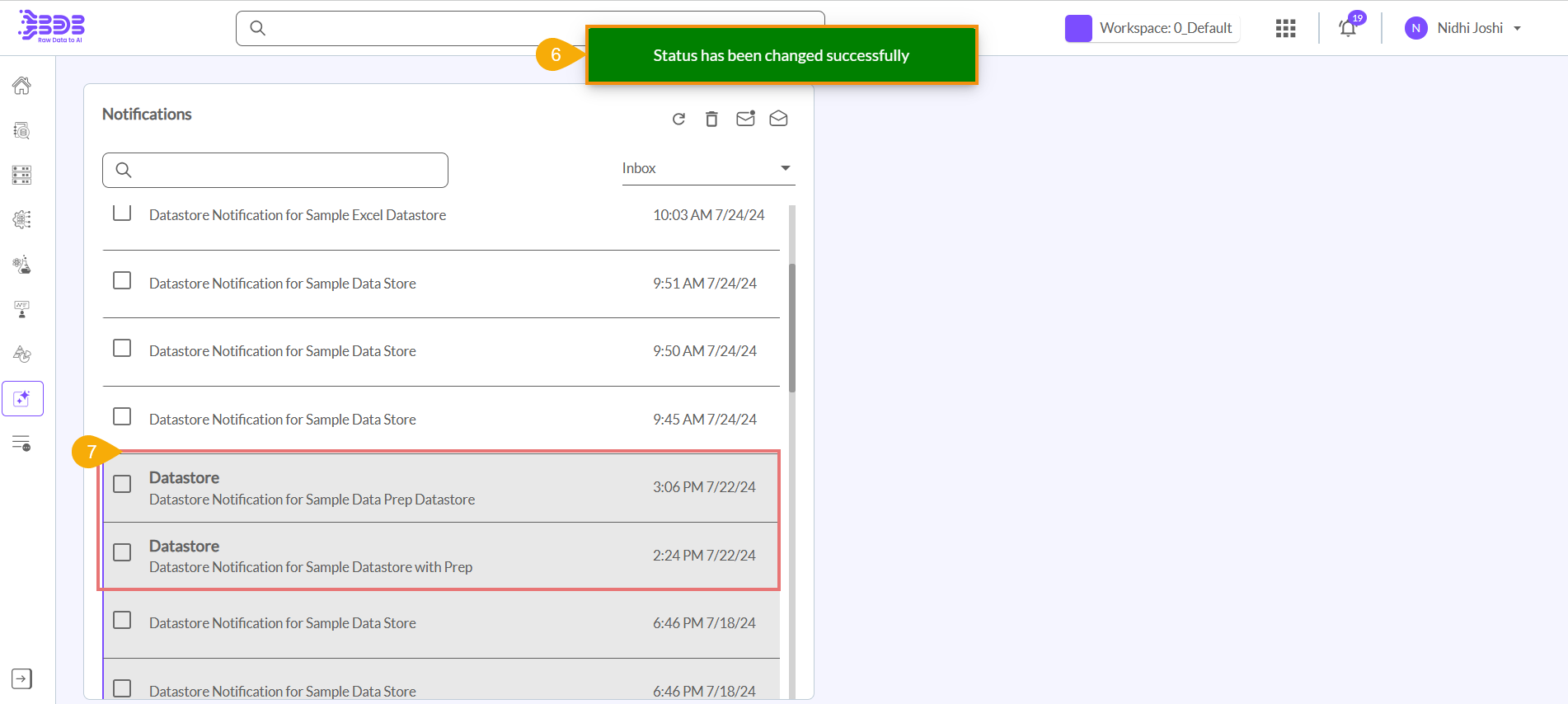1568x704 pixels.
Task: Click the expand sidebar arrow icon at bottom
Action: pos(22,678)
